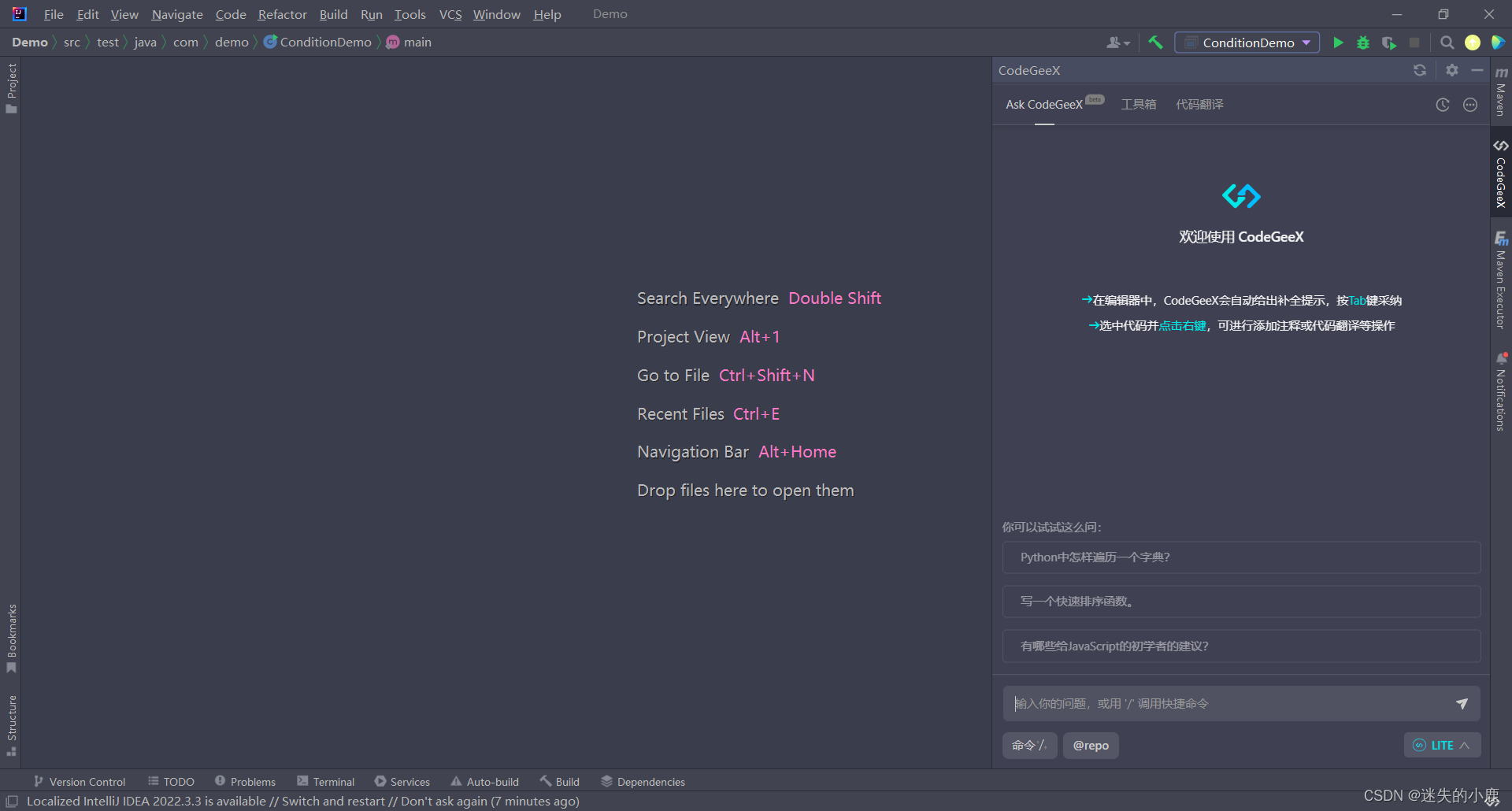Viewport: 1512px width, 811px height.
Task: Run with coverage shield icon
Action: [1389, 43]
